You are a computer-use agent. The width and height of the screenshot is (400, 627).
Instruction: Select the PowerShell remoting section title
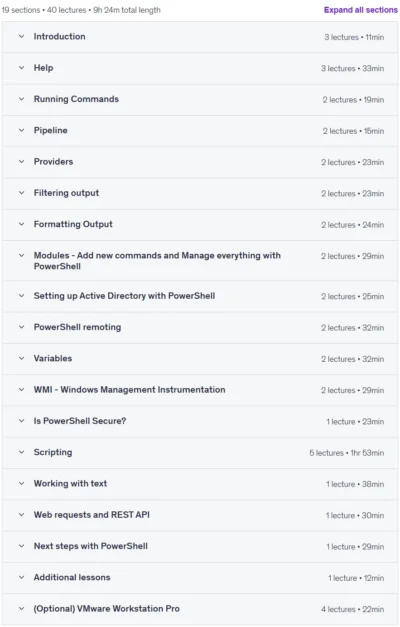[x=77, y=327]
